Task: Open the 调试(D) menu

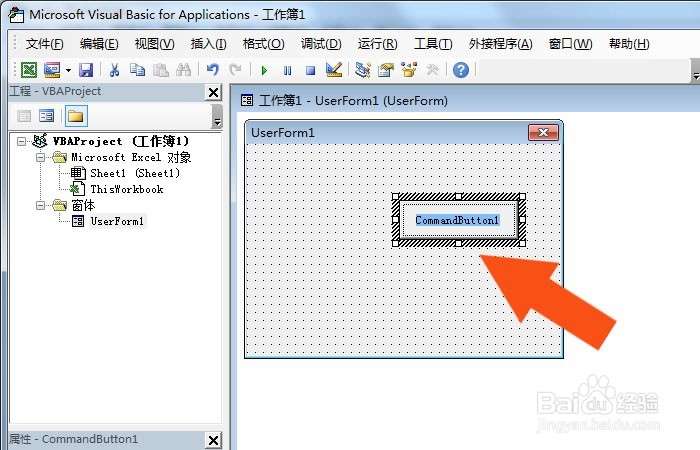Action: point(321,44)
